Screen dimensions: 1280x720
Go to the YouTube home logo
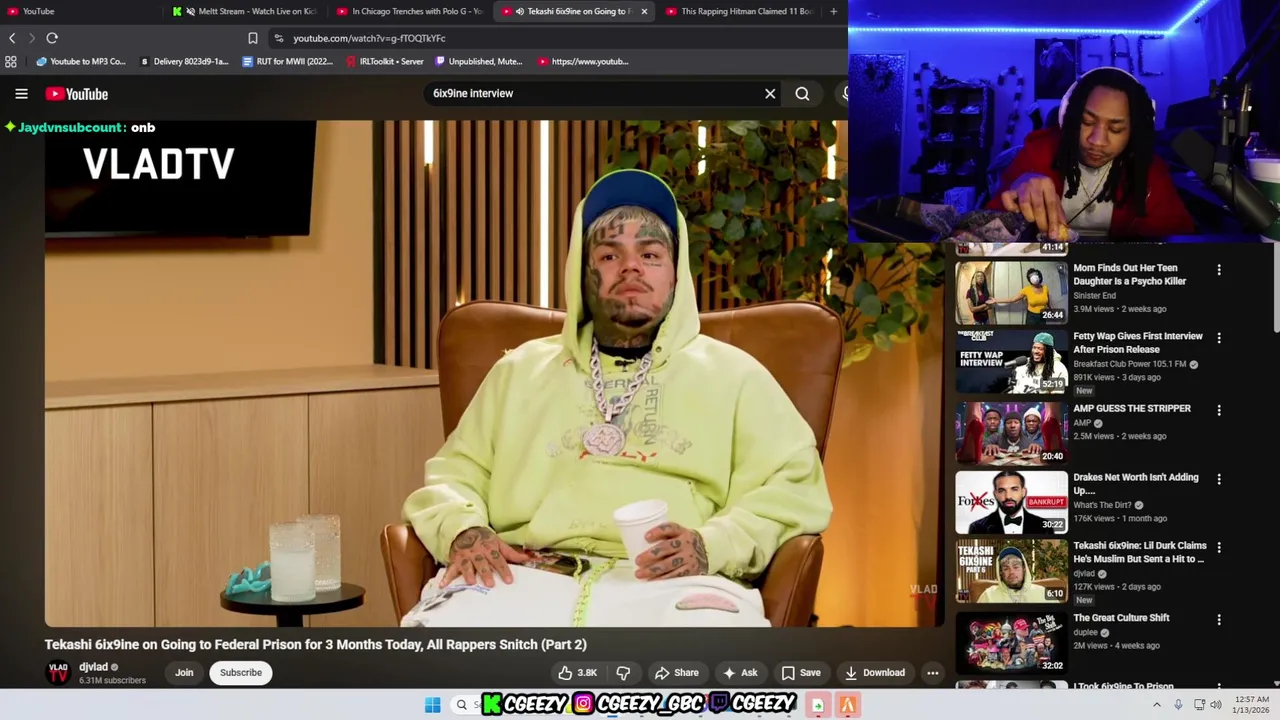pyautogui.click(x=77, y=94)
